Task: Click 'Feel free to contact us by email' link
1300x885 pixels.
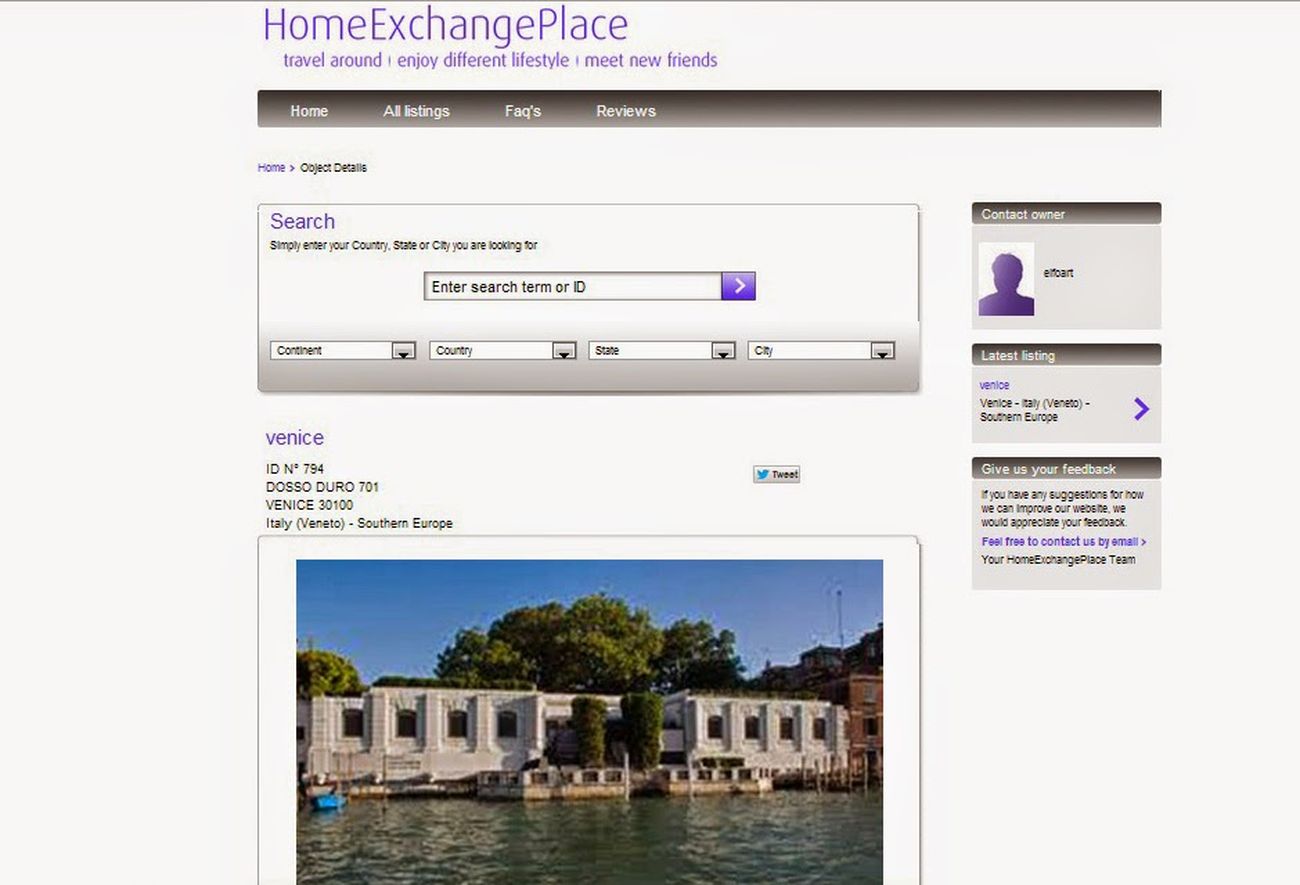Action: [x=1064, y=542]
